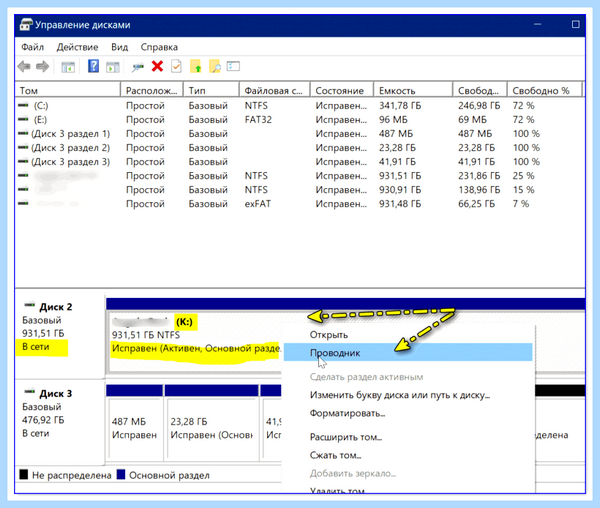Screen dimensions: 600x508
Task: Click the blue Основной раздел legend swatch
Action: click(x=121, y=474)
